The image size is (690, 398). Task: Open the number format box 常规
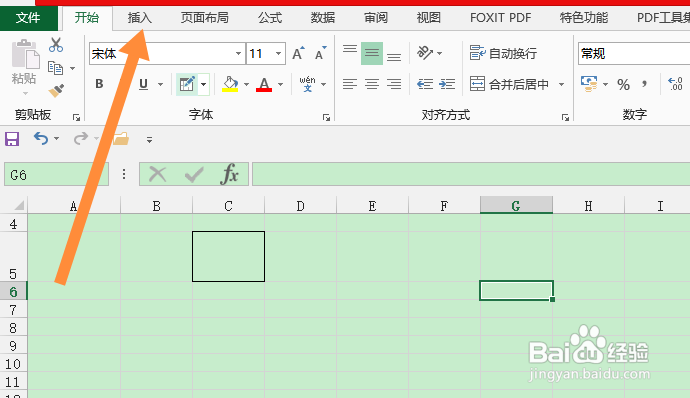point(634,54)
